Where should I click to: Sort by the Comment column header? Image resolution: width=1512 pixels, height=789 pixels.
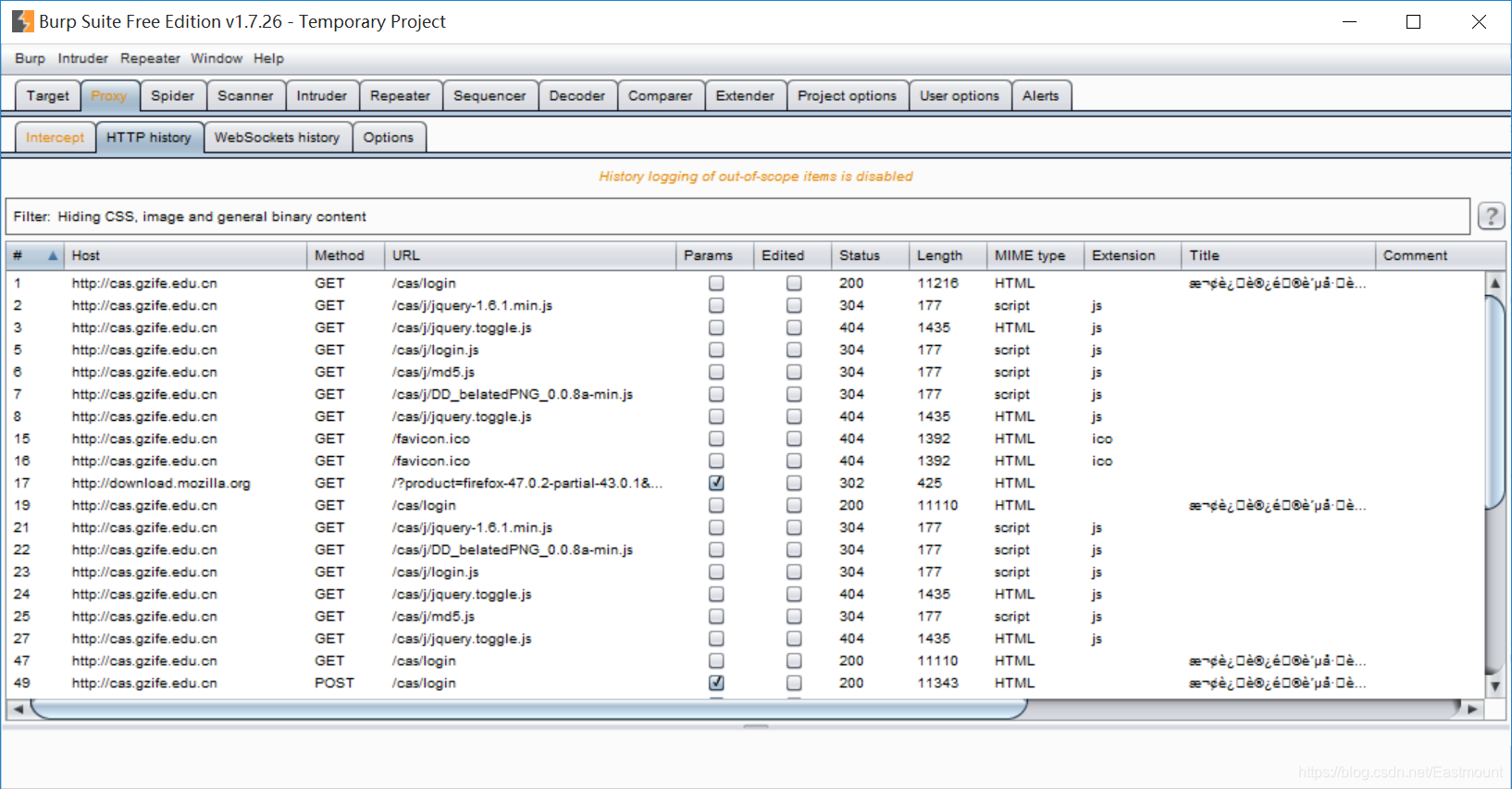tap(1440, 255)
